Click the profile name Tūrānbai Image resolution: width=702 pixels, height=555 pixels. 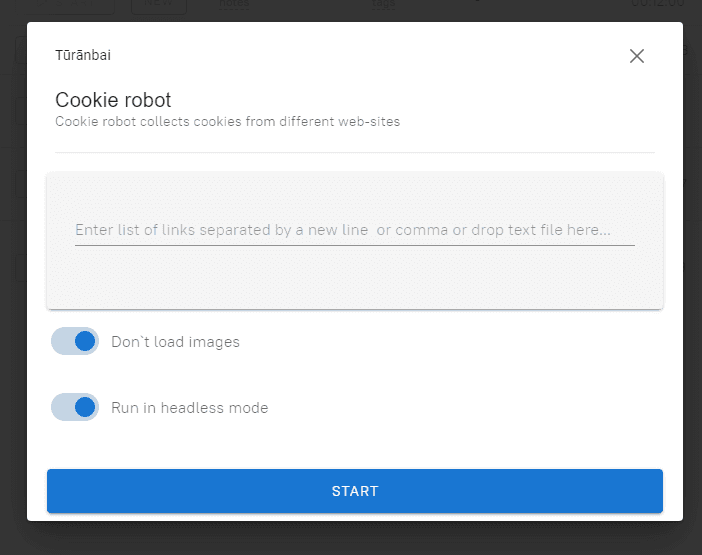83,55
